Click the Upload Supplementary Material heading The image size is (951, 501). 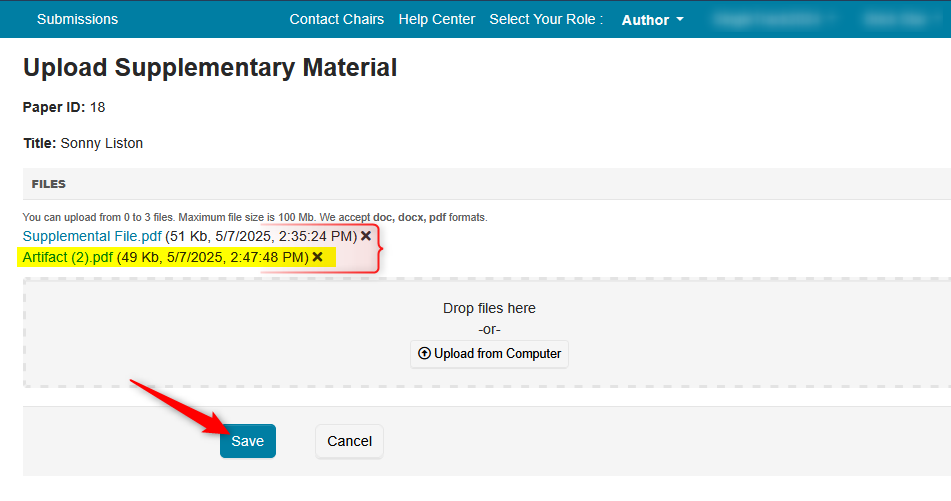210,68
